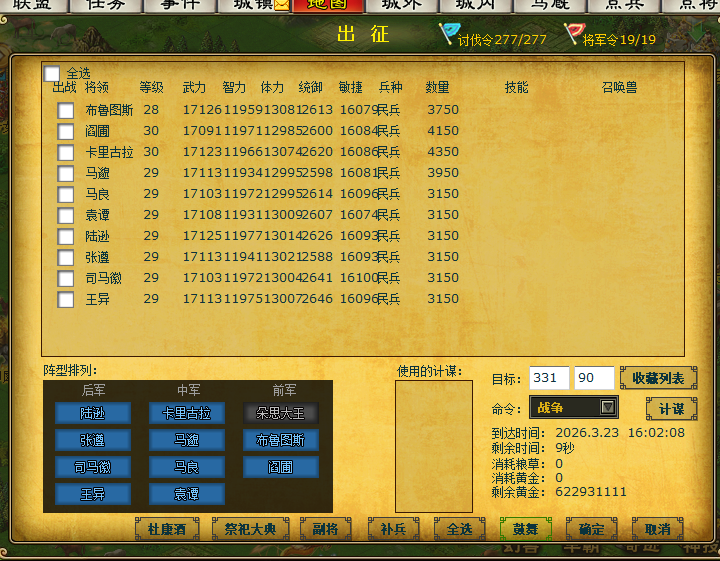Check the deploy box for 布鲁图斯
The width and height of the screenshot is (720, 561).
pos(65,111)
